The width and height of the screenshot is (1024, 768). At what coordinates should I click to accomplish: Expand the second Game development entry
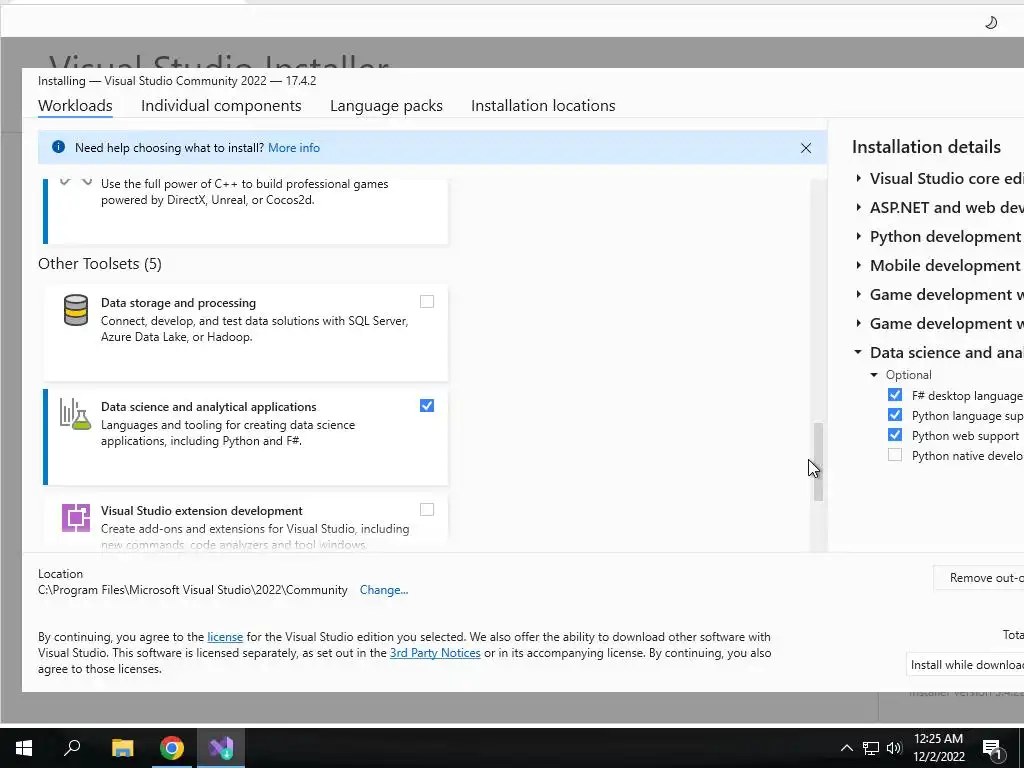[858, 323]
